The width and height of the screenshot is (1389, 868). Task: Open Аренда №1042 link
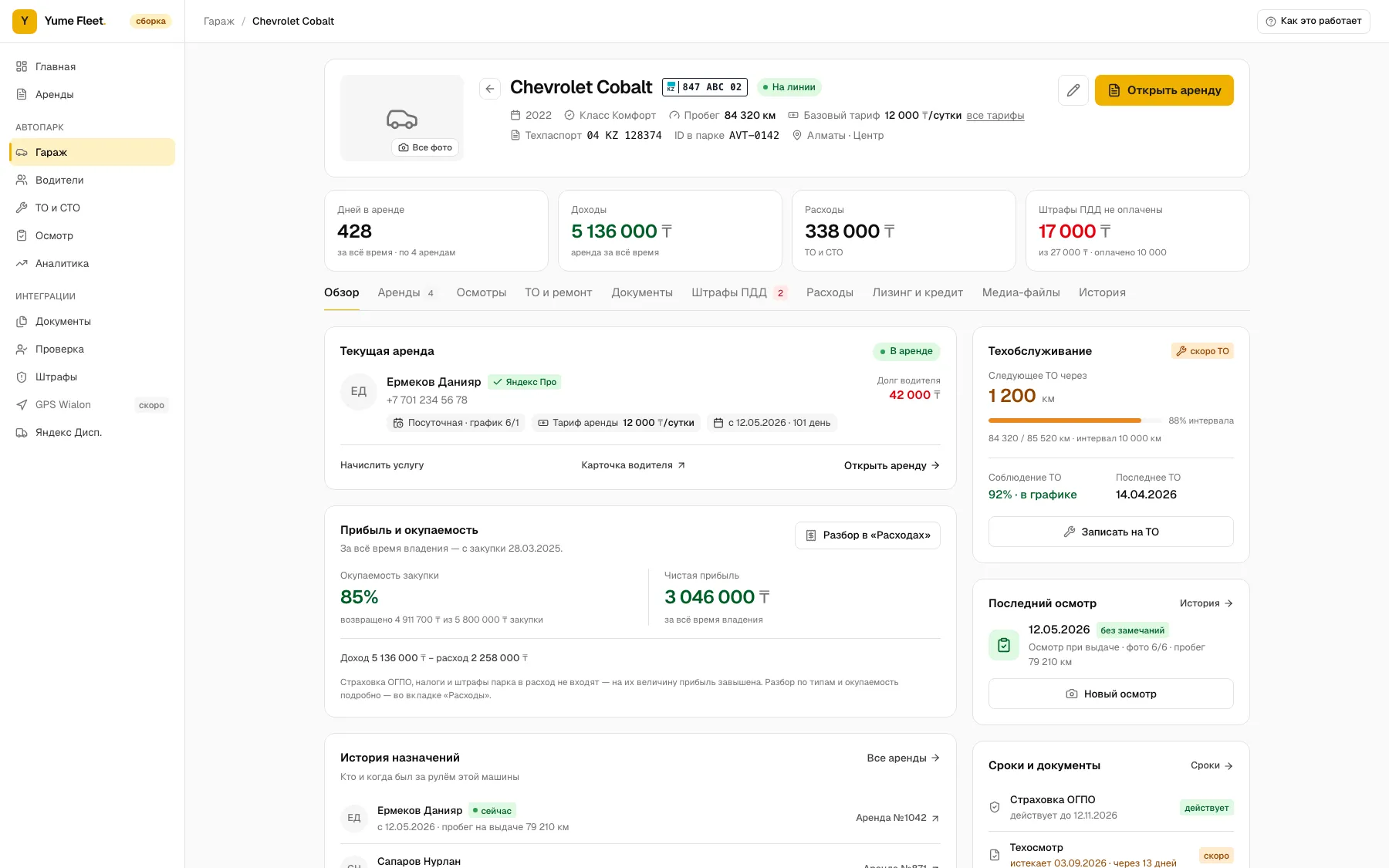click(x=897, y=818)
